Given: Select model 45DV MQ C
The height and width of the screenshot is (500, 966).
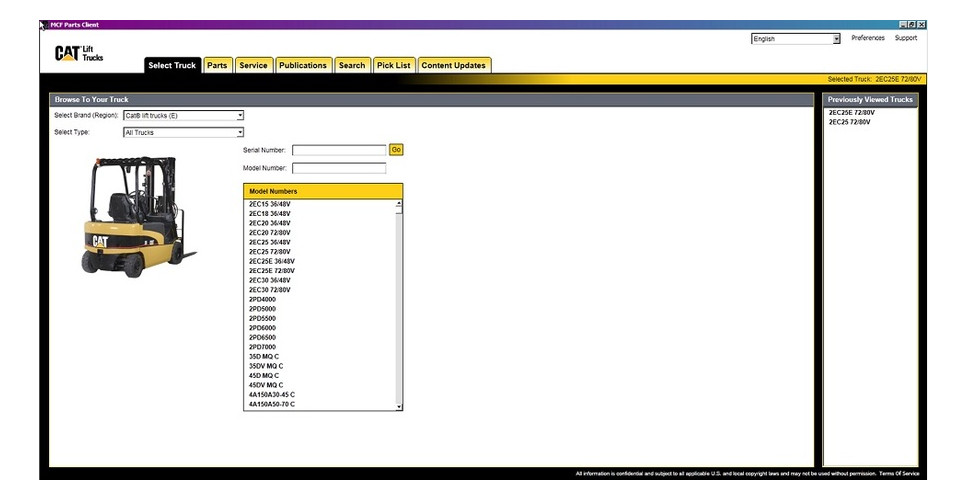Looking at the screenshot, I should (266, 385).
